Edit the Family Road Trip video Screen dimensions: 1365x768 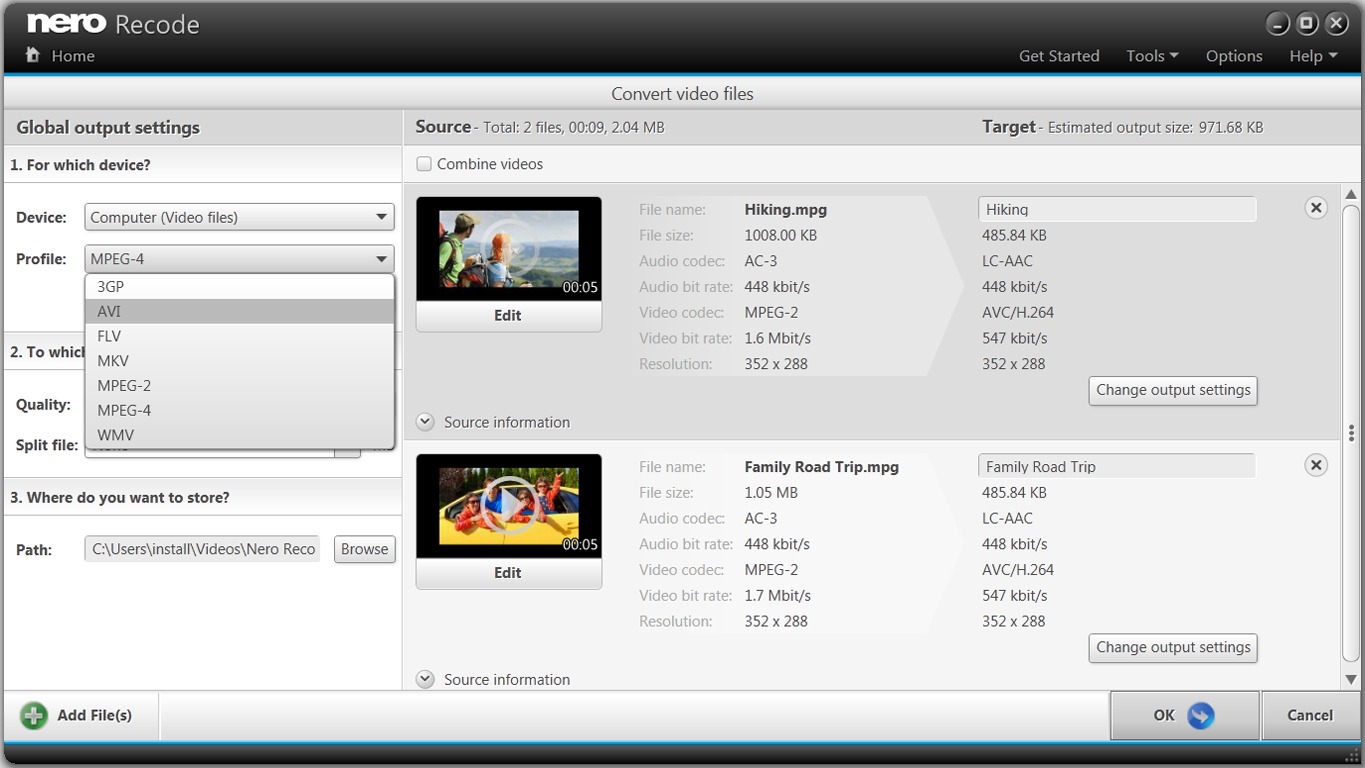[508, 573]
